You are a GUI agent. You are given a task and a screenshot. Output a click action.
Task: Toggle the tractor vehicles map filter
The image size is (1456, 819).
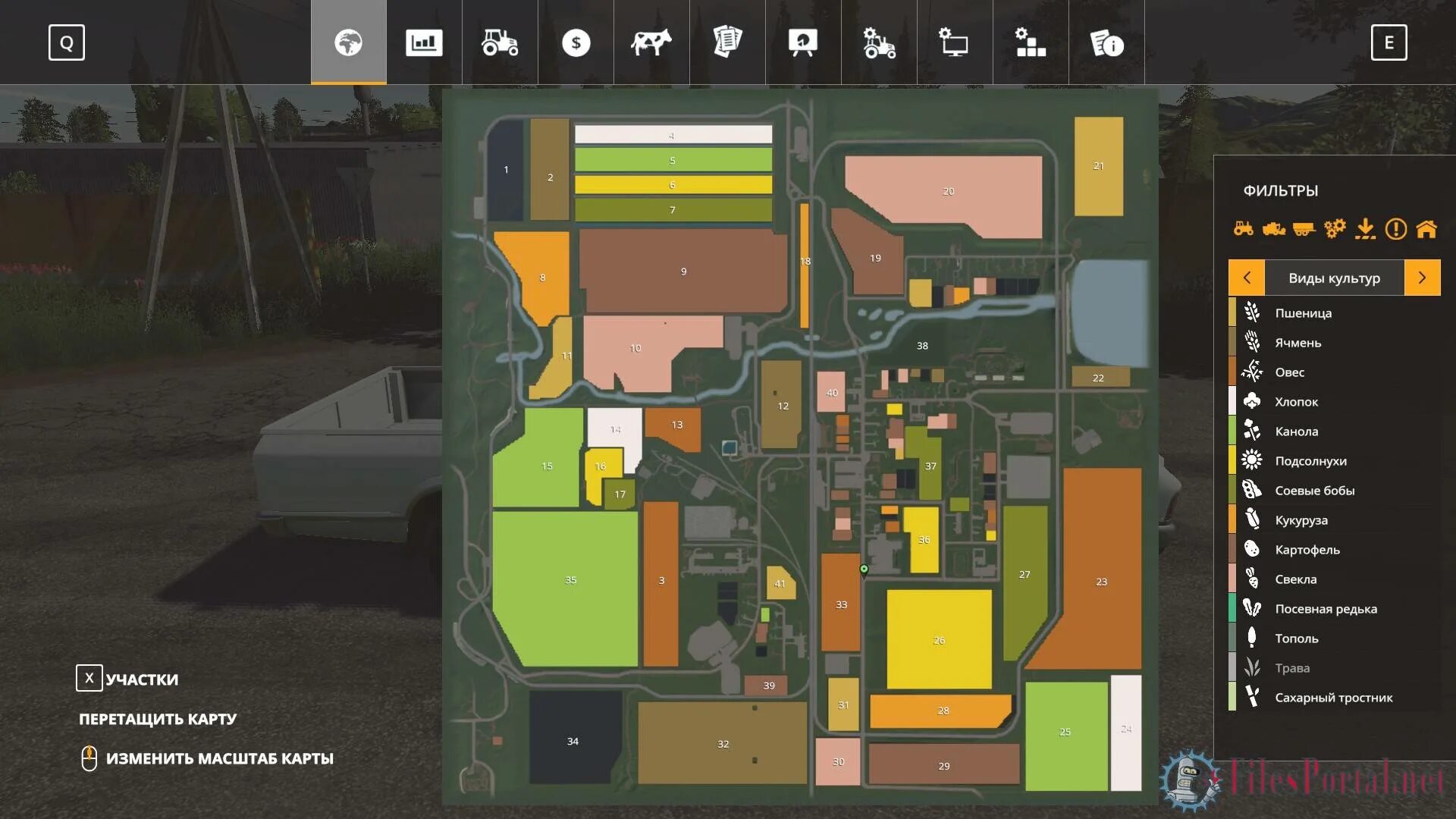click(1243, 228)
